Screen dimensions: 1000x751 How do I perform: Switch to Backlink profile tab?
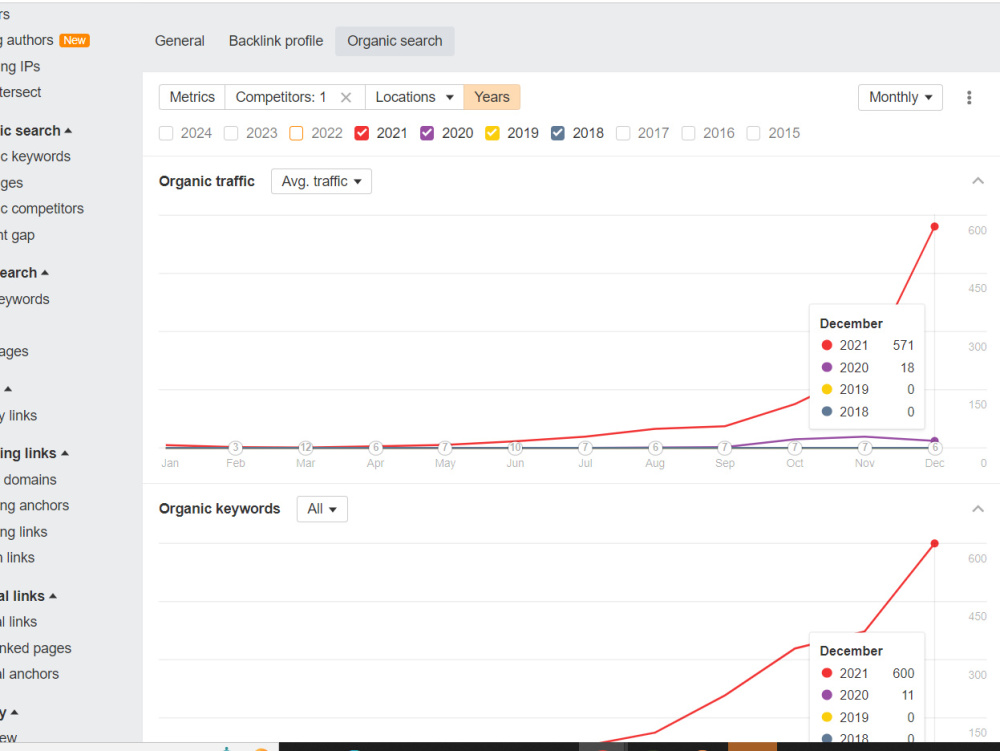tap(276, 41)
